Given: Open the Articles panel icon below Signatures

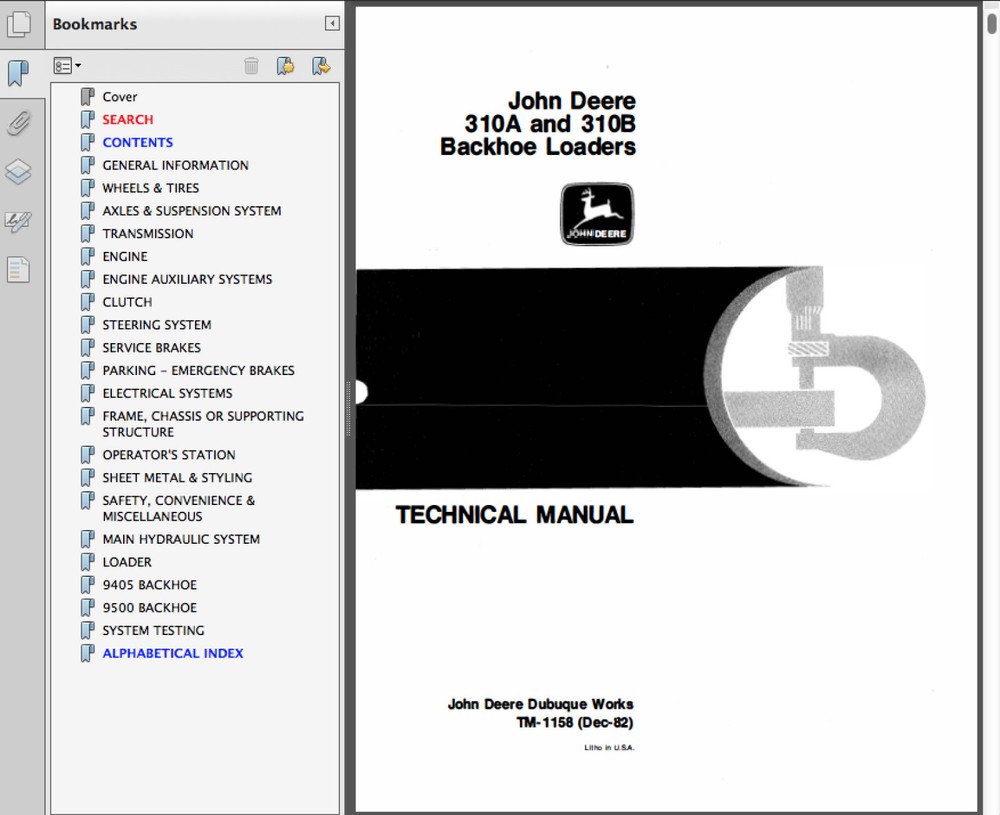Looking at the screenshot, I should [x=18, y=270].
